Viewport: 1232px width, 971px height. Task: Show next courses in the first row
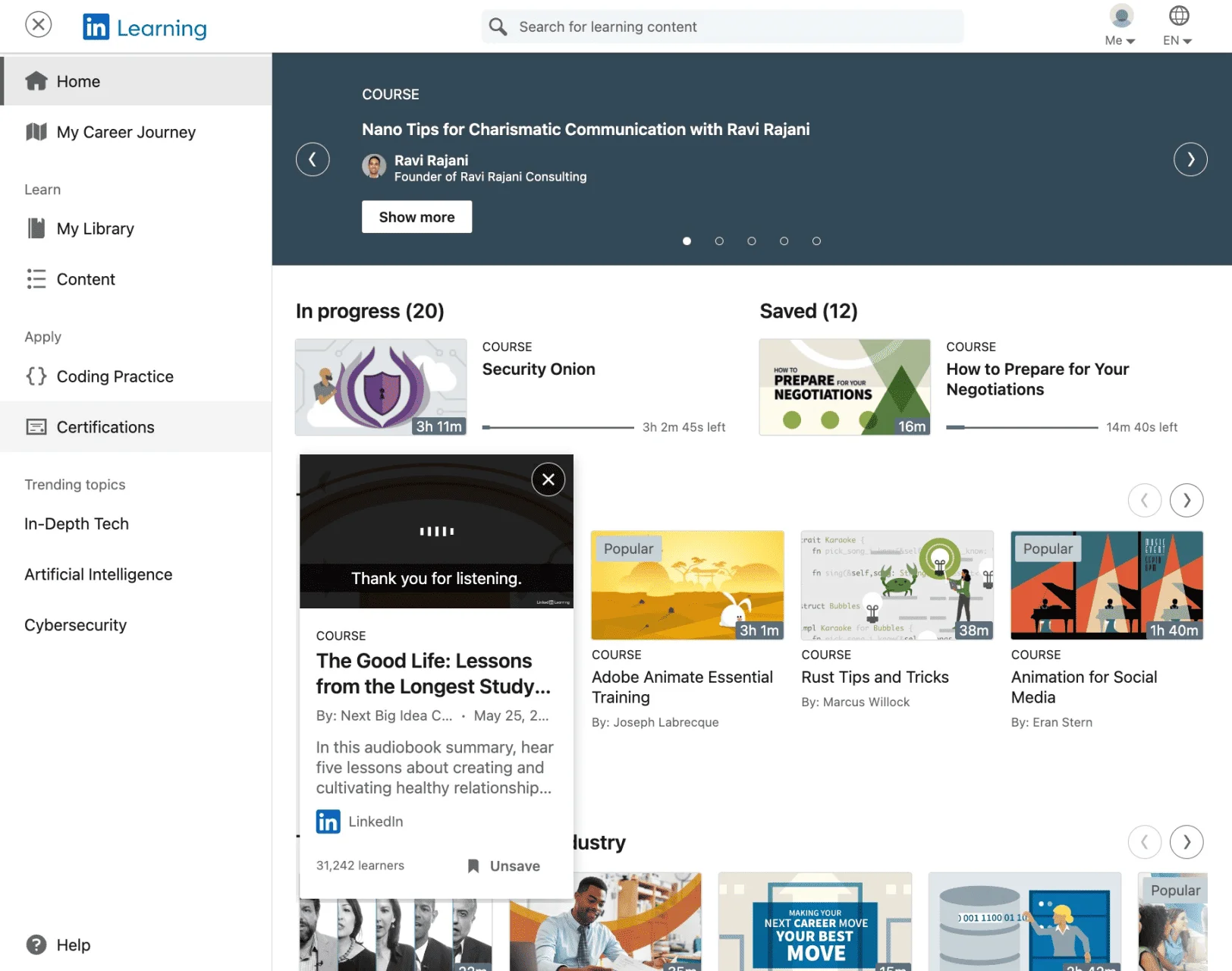click(x=1186, y=500)
